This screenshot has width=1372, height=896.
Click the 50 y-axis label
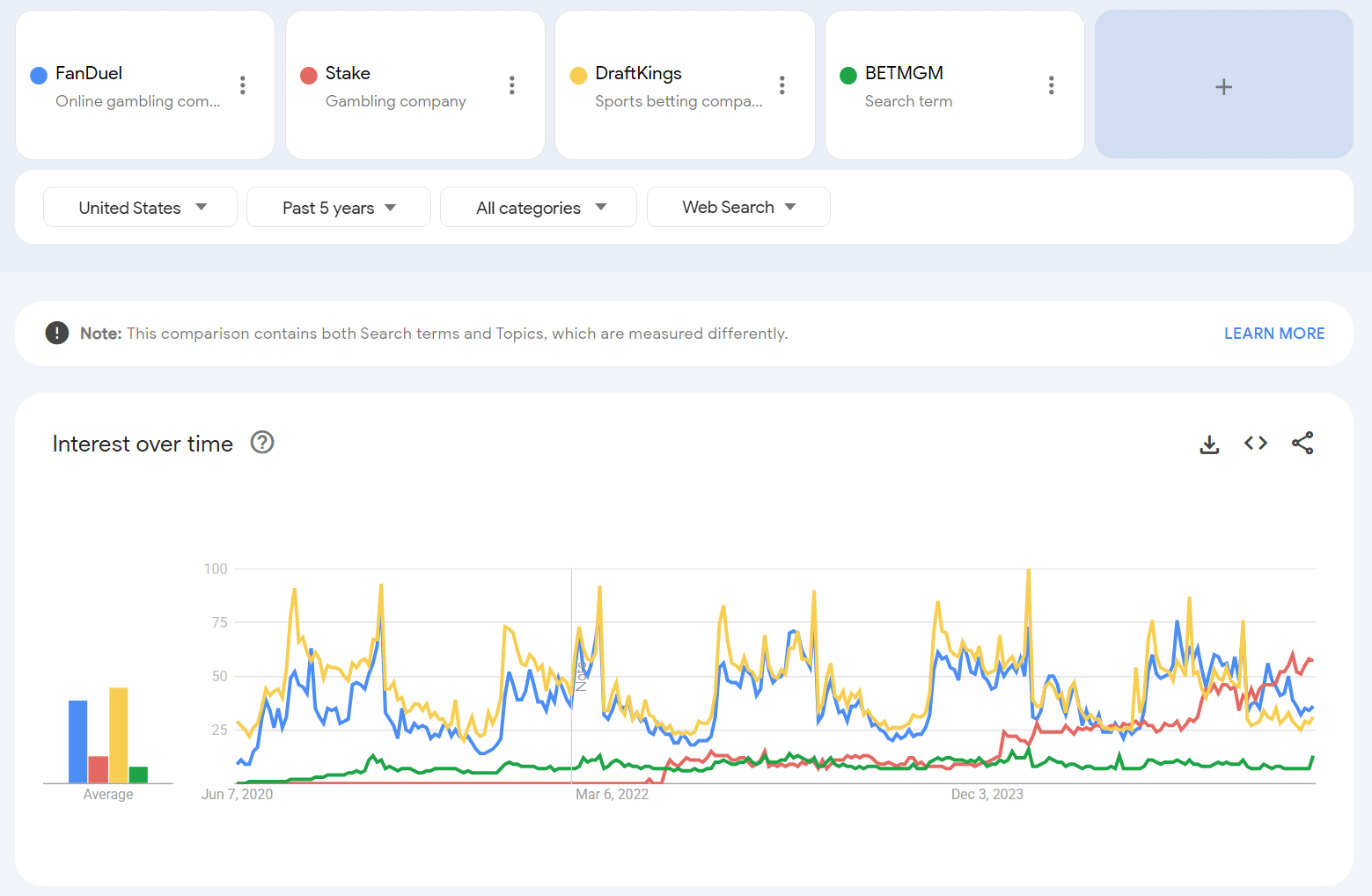click(219, 676)
